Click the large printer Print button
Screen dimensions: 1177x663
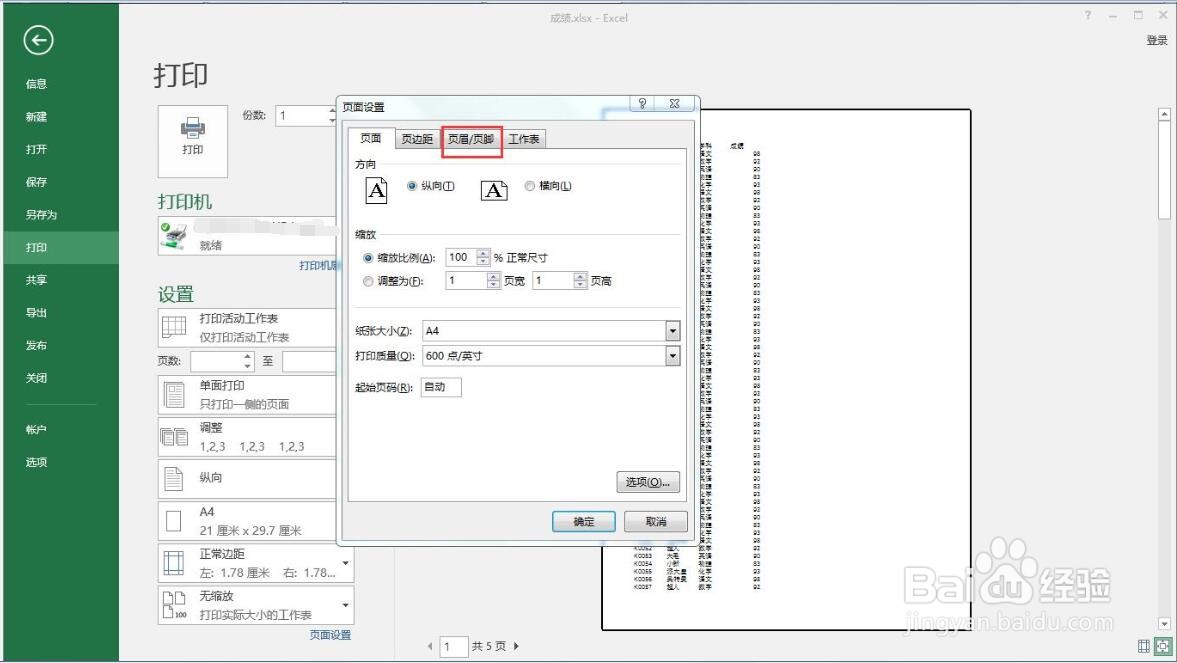[193, 140]
